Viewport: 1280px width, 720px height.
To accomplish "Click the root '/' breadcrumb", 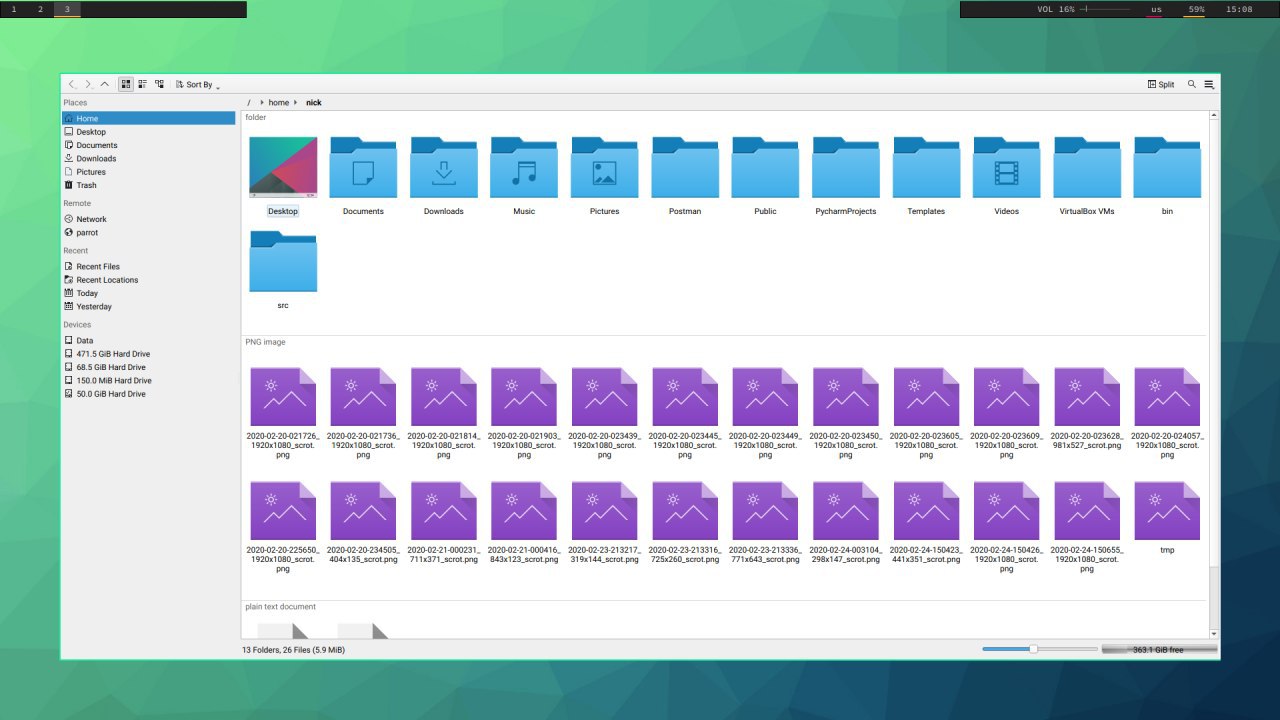I will [249, 103].
